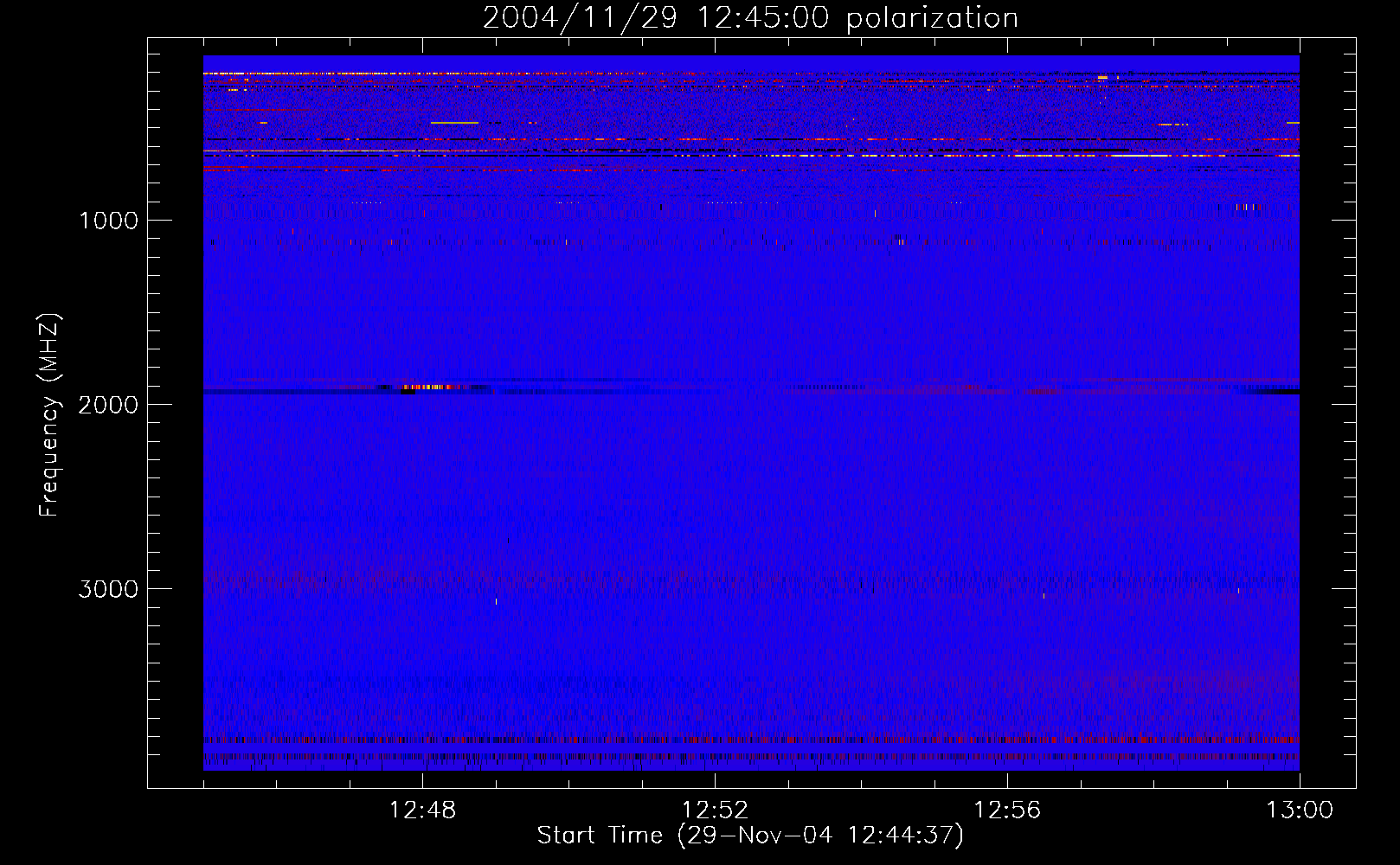The image size is (1400, 865).
Task: Click the "2000" frequency tick label
Action: point(108,405)
